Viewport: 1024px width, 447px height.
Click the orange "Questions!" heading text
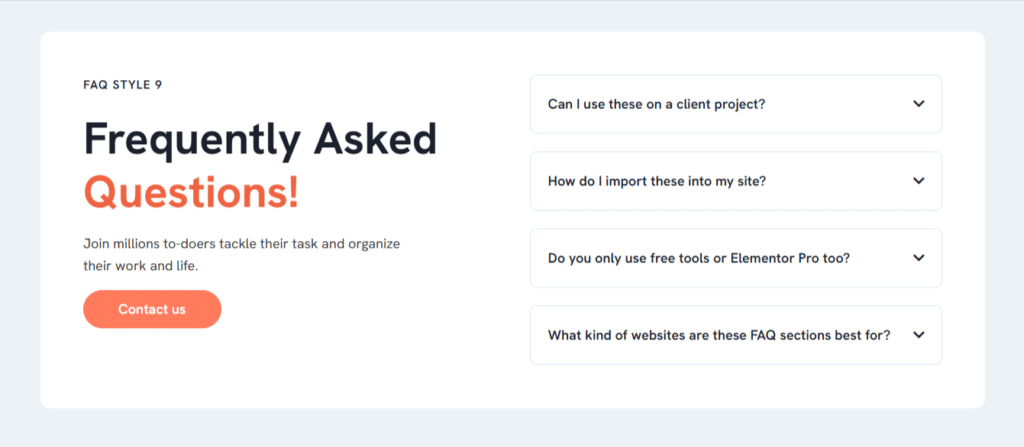point(191,191)
